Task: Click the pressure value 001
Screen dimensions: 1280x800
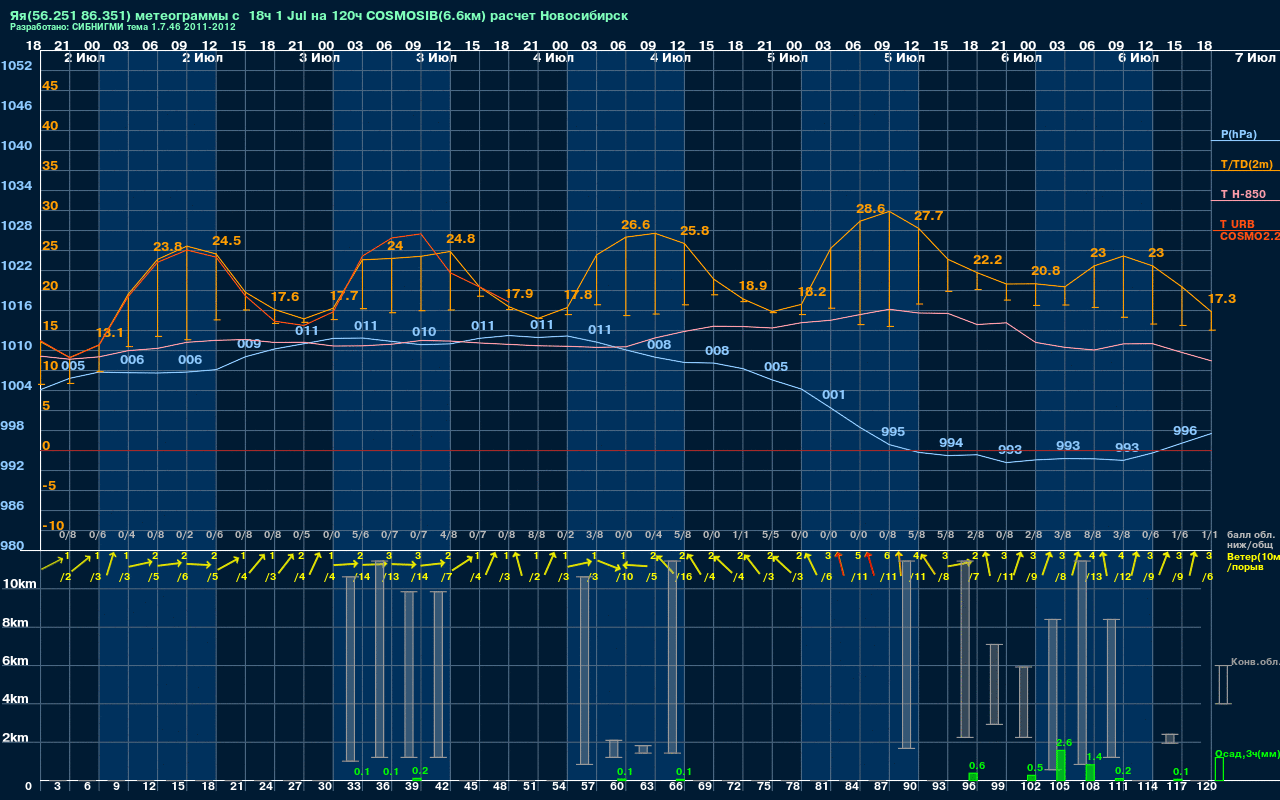Action: point(834,395)
